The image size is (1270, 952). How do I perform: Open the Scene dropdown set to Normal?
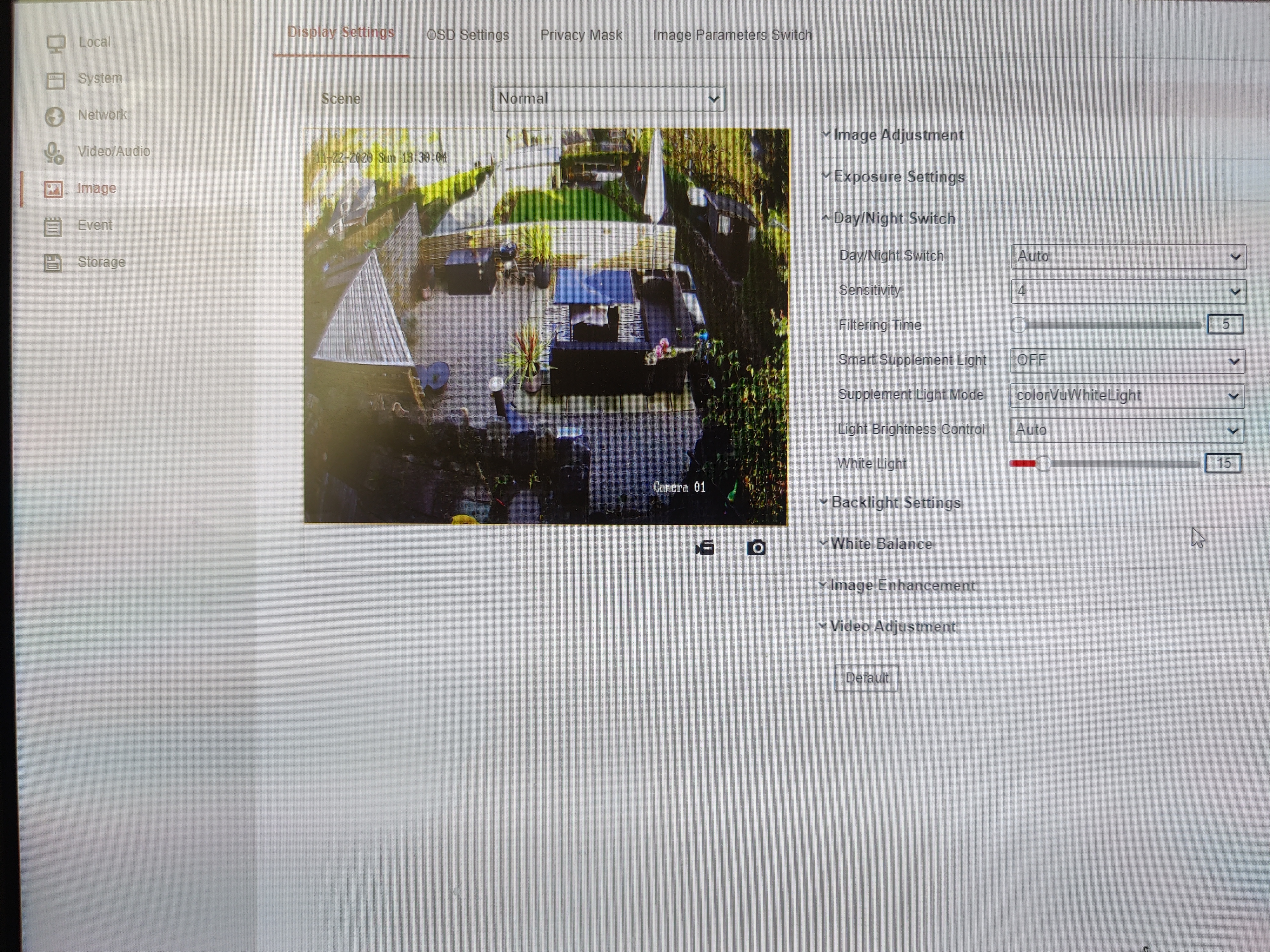[608, 99]
